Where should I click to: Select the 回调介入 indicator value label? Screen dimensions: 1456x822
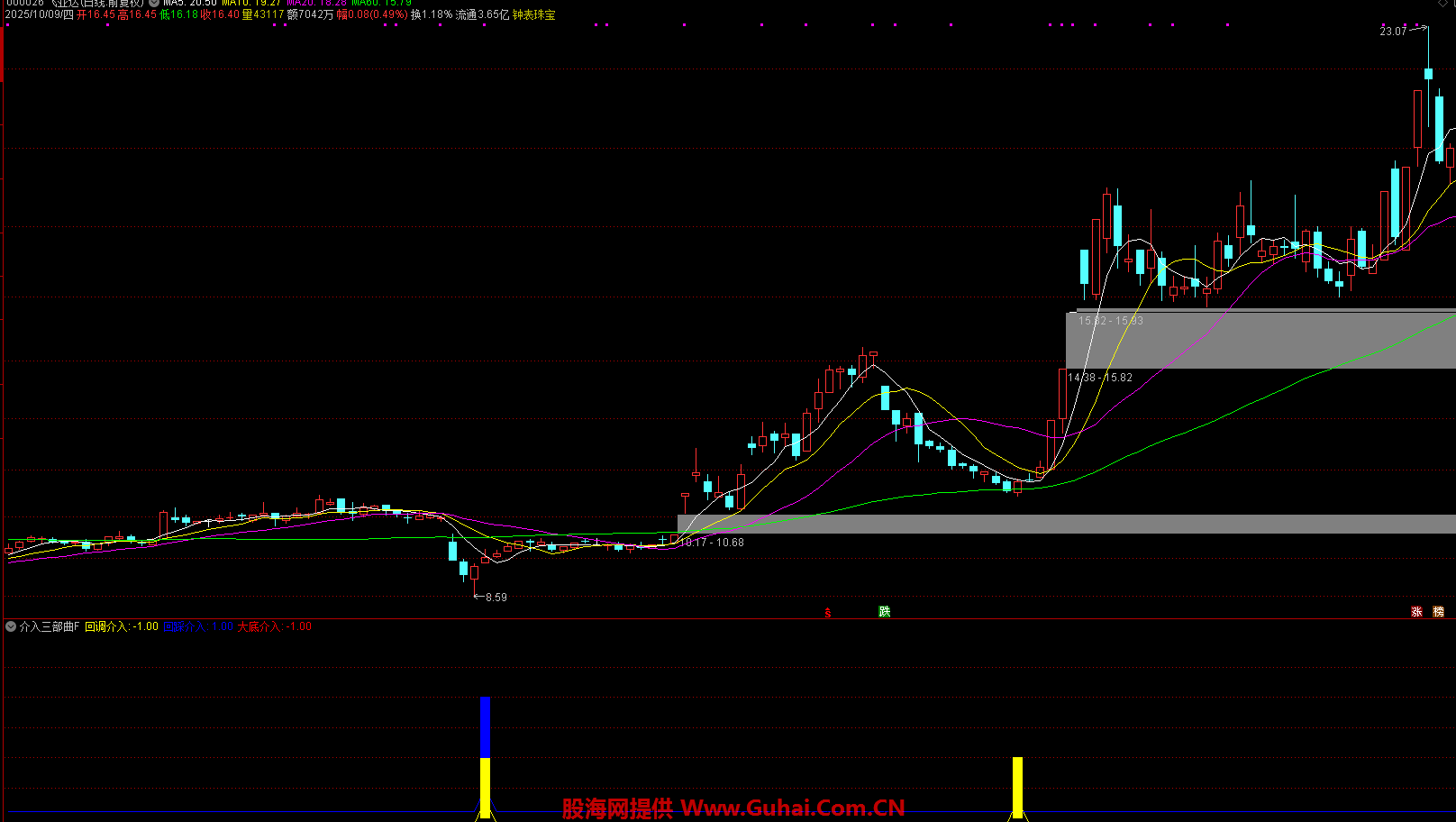tap(122, 626)
